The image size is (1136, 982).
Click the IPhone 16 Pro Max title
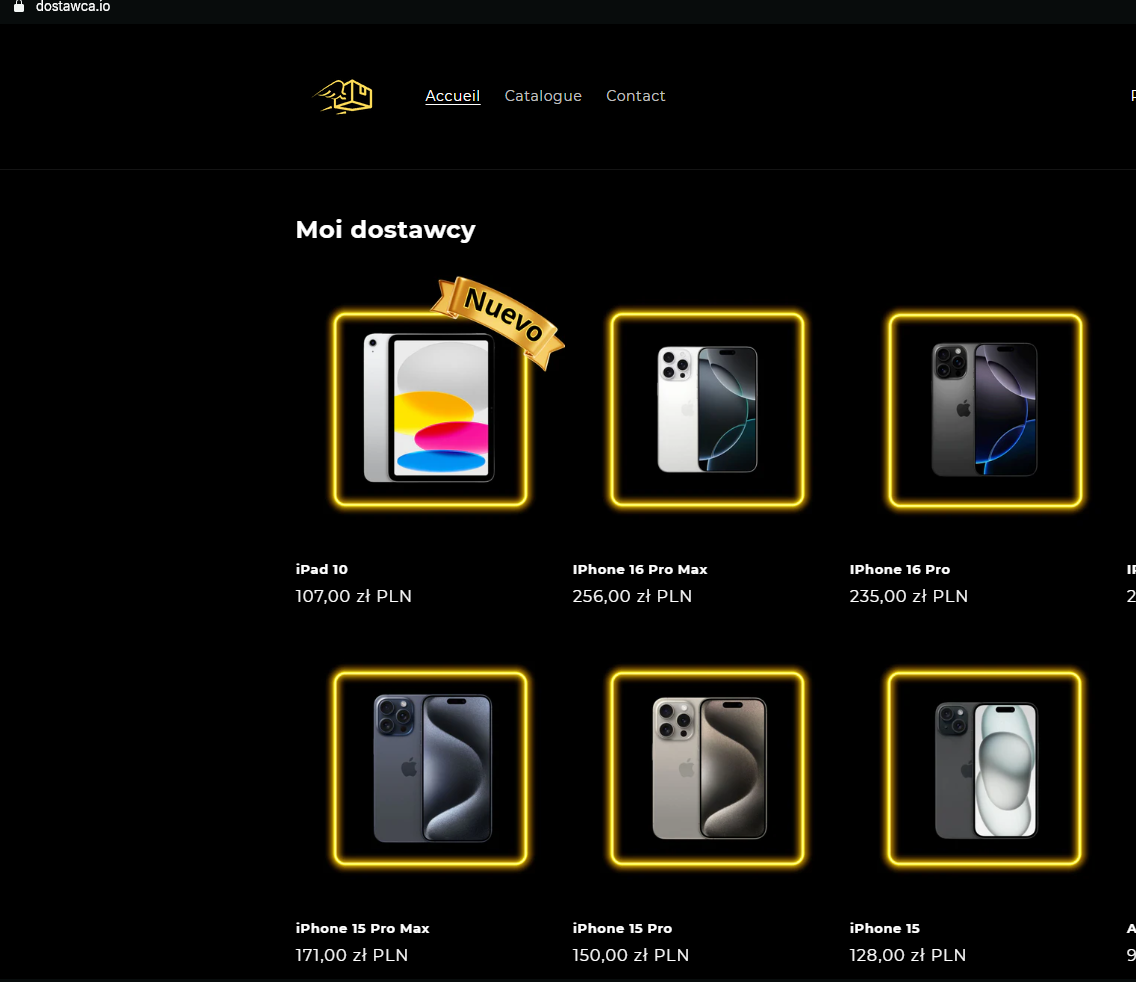pyautogui.click(x=640, y=570)
